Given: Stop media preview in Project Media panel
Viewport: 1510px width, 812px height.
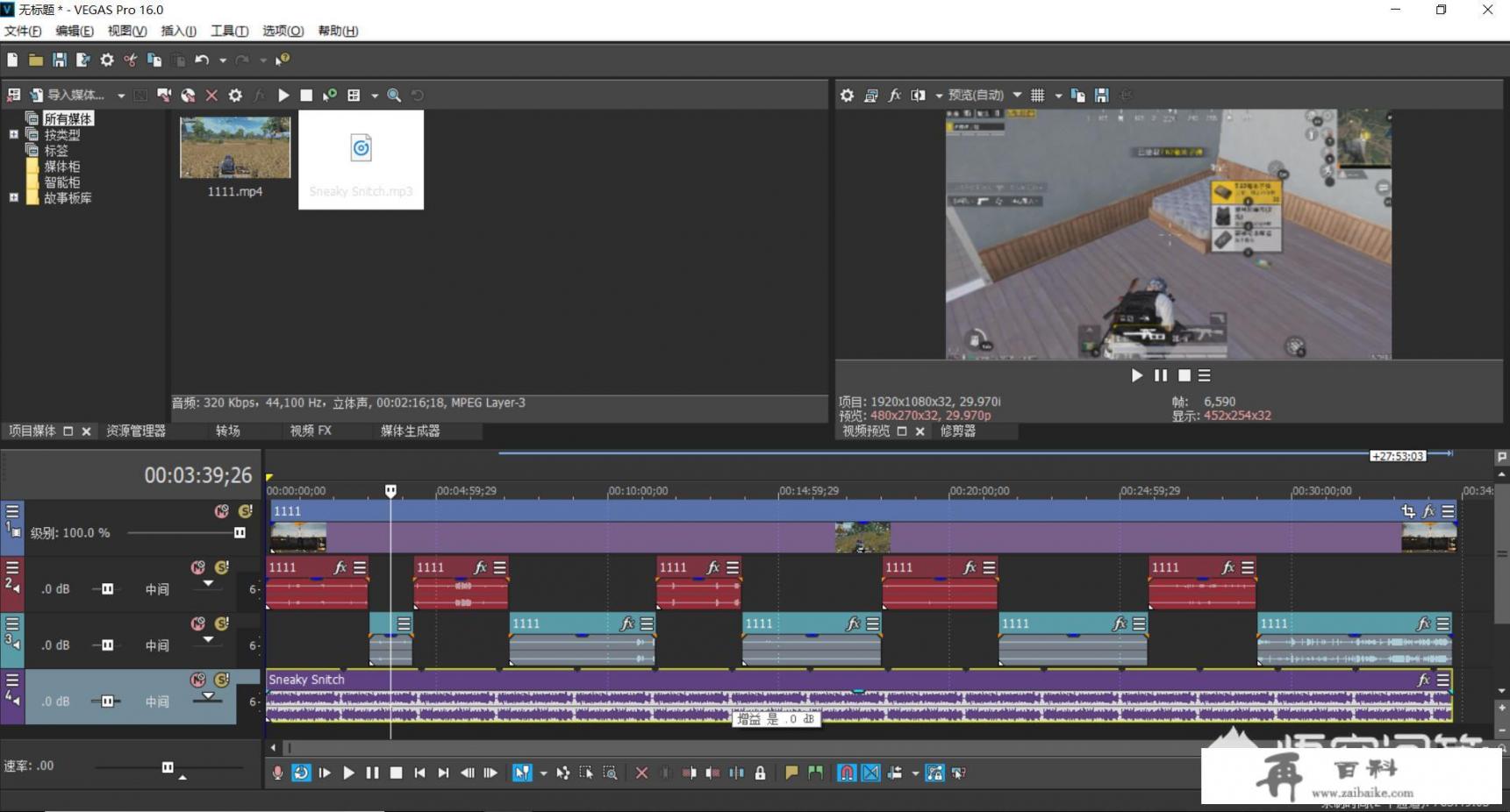Looking at the screenshot, I should click(x=306, y=95).
